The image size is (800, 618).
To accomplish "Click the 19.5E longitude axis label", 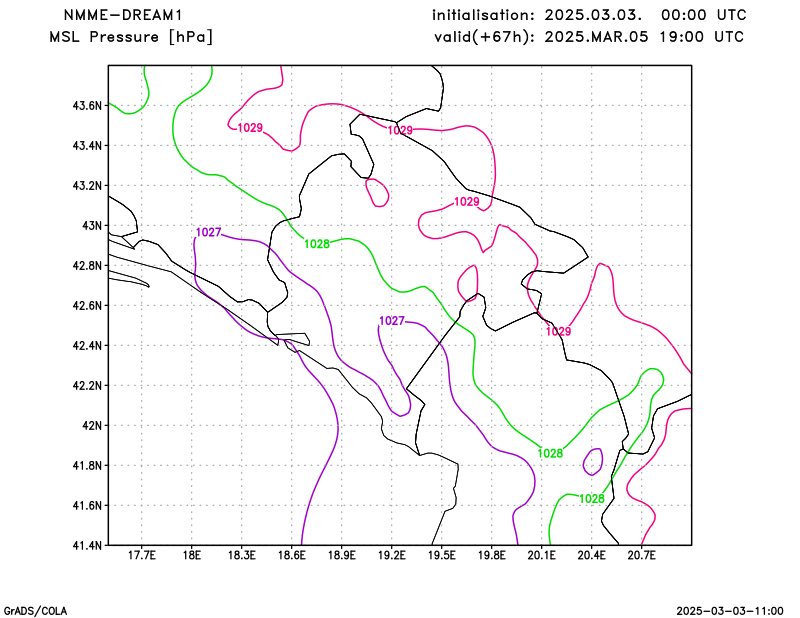I will (x=441, y=555).
